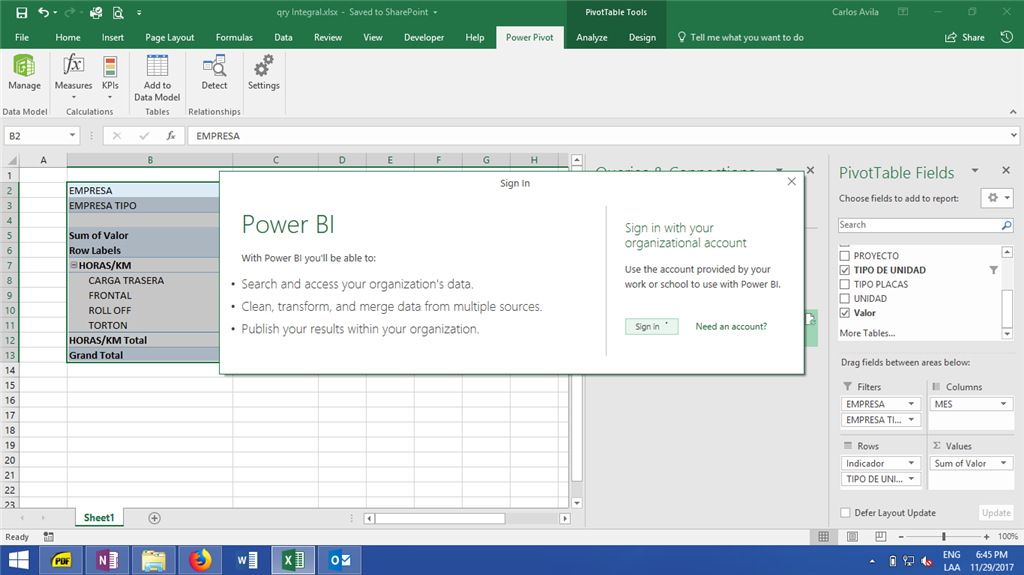Open the Measures menu
The height and width of the screenshot is (575, 1024).
[73, 77]
